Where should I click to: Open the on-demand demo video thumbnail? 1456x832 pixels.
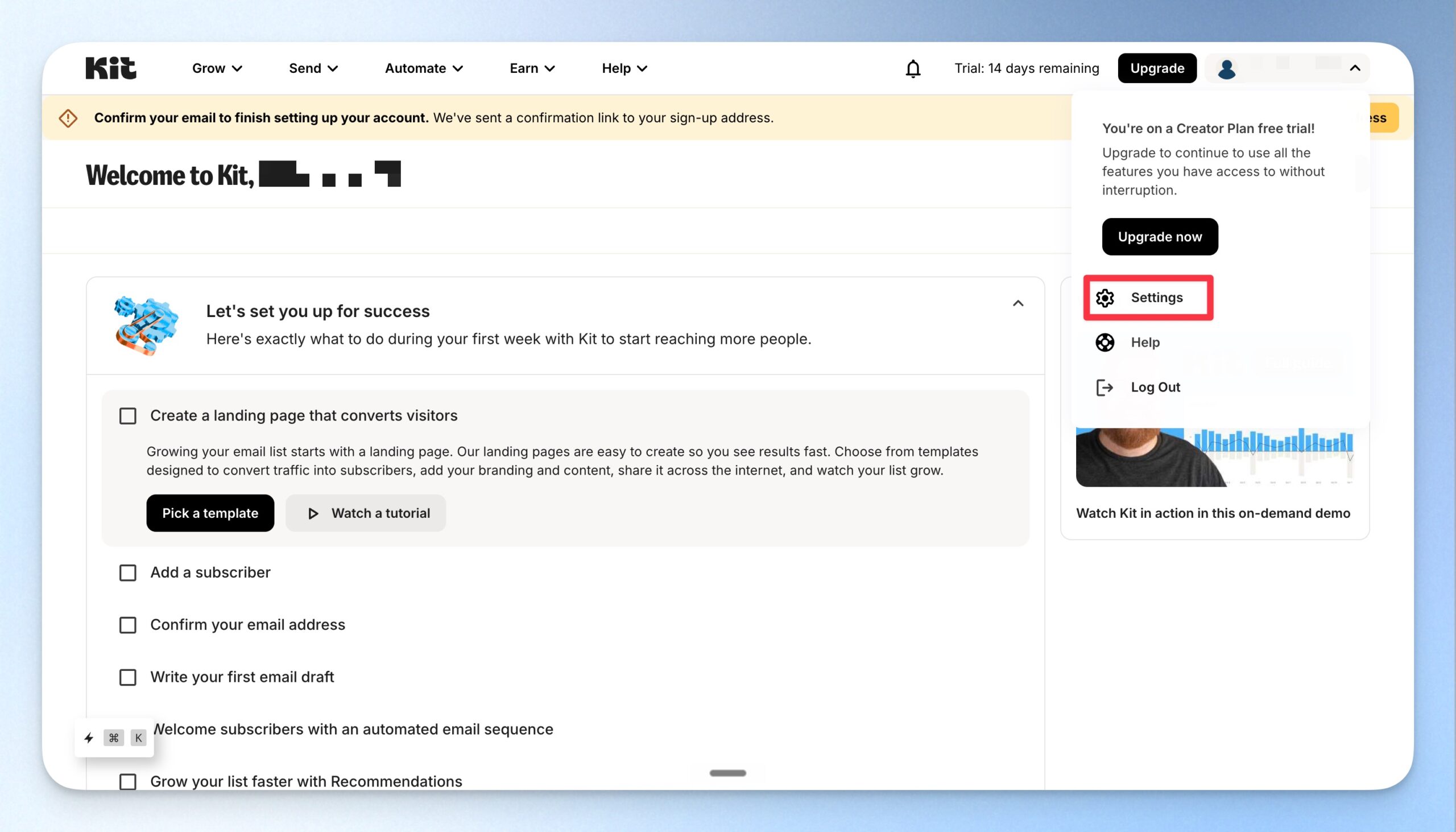coord(1214,457)
